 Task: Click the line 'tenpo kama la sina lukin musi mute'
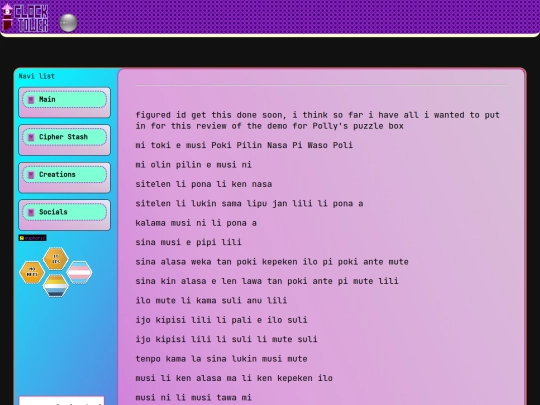pyautogui.click(x=221, y=359)
